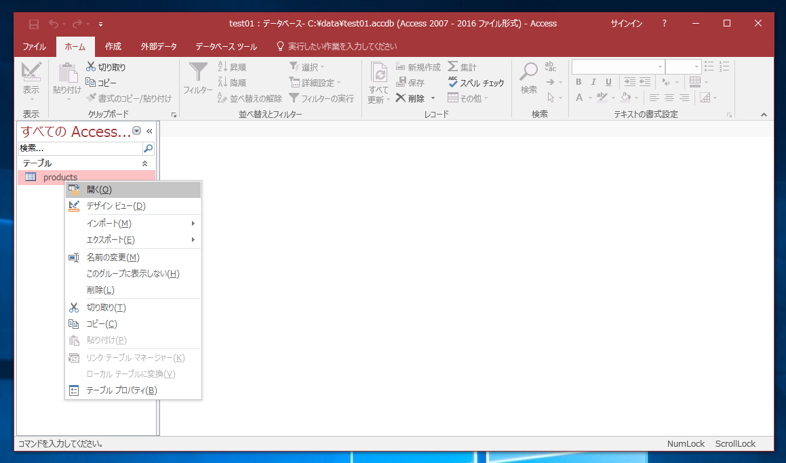Click the 表示 view button in the ribbon

click(31, 79)
